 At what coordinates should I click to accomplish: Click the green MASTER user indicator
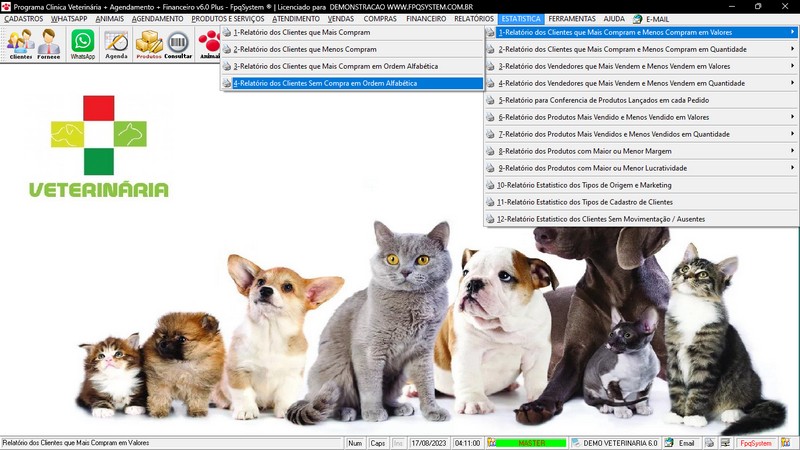[531, 443]
